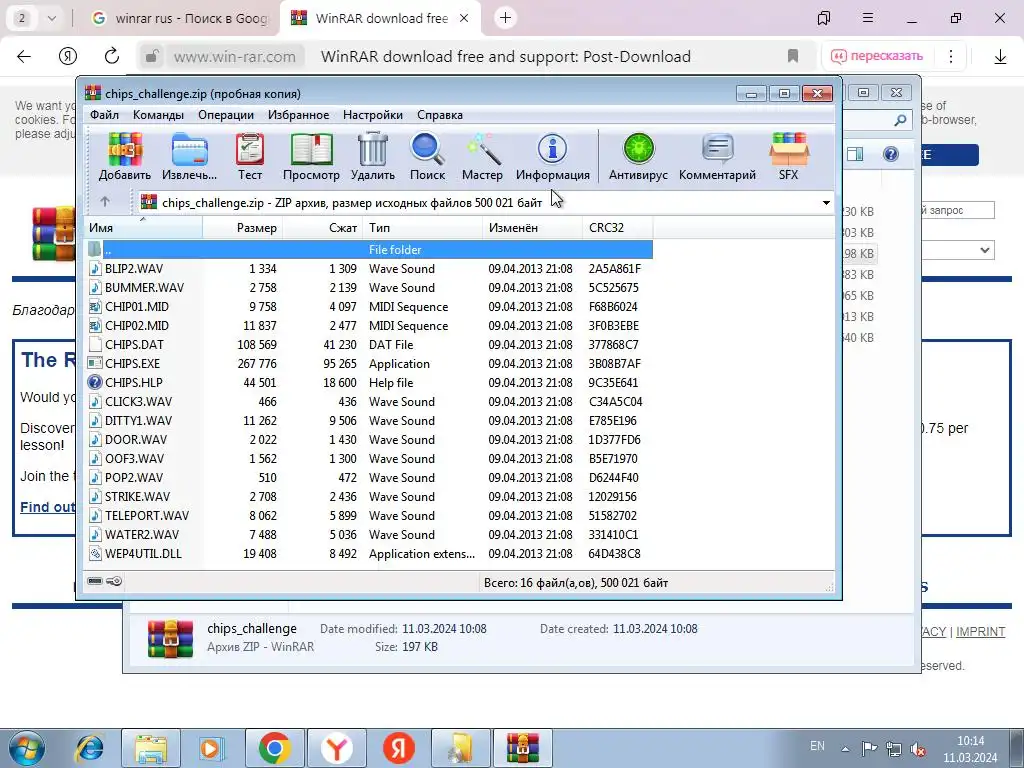Open the browser hamburger menu

pyautogui.click(x=868, y=18)
